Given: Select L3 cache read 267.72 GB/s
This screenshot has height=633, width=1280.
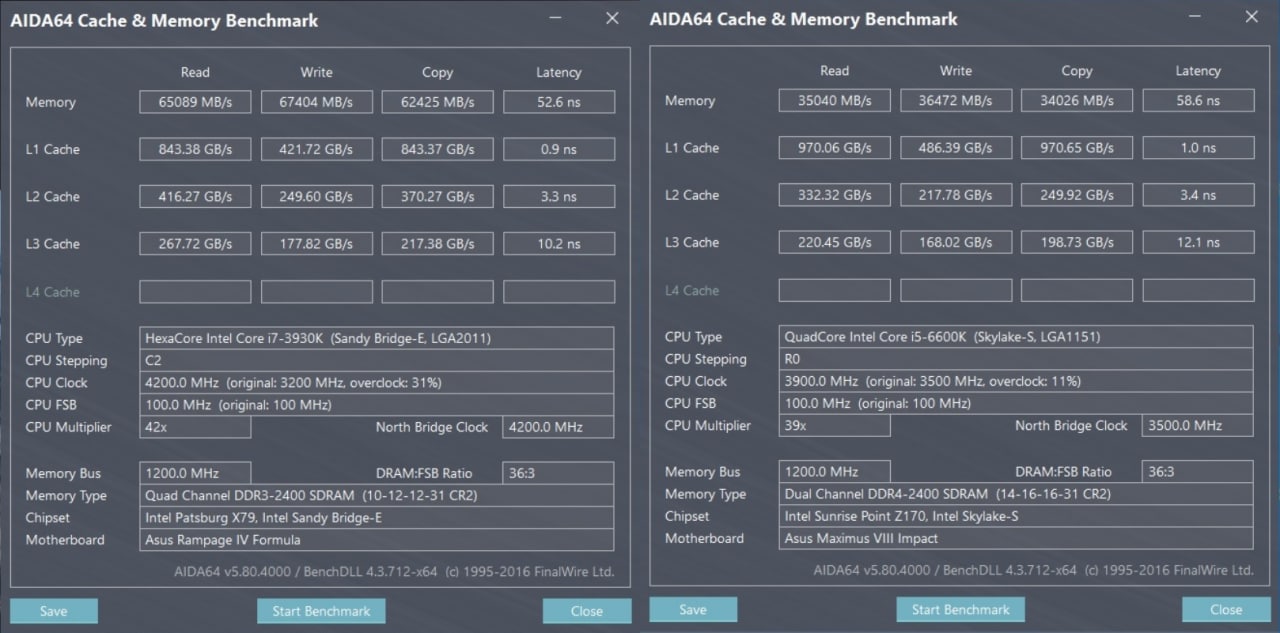Looking at the screenshot, I should coord(195,243).
